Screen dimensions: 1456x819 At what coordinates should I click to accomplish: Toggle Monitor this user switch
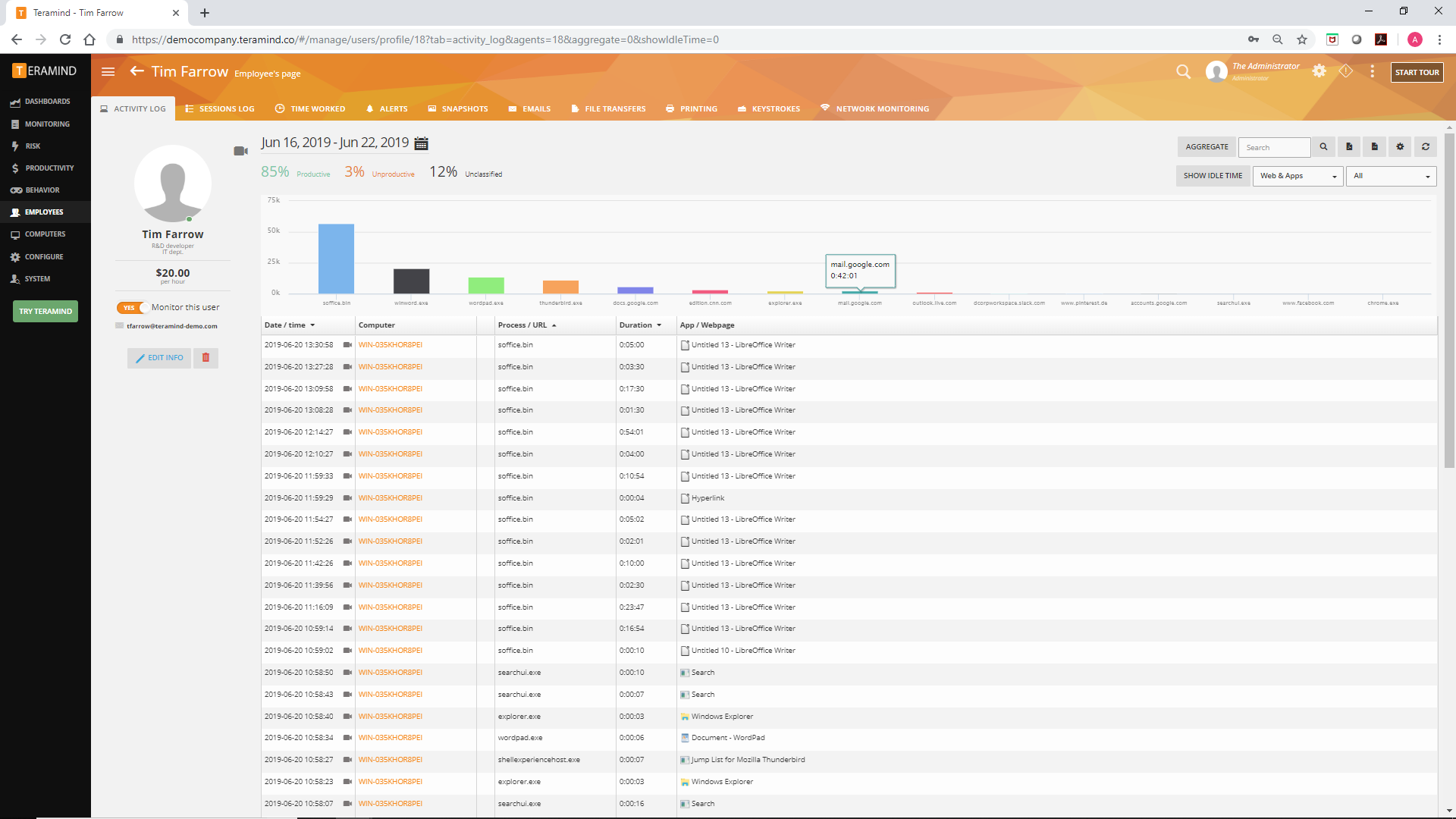click(131, 308)
